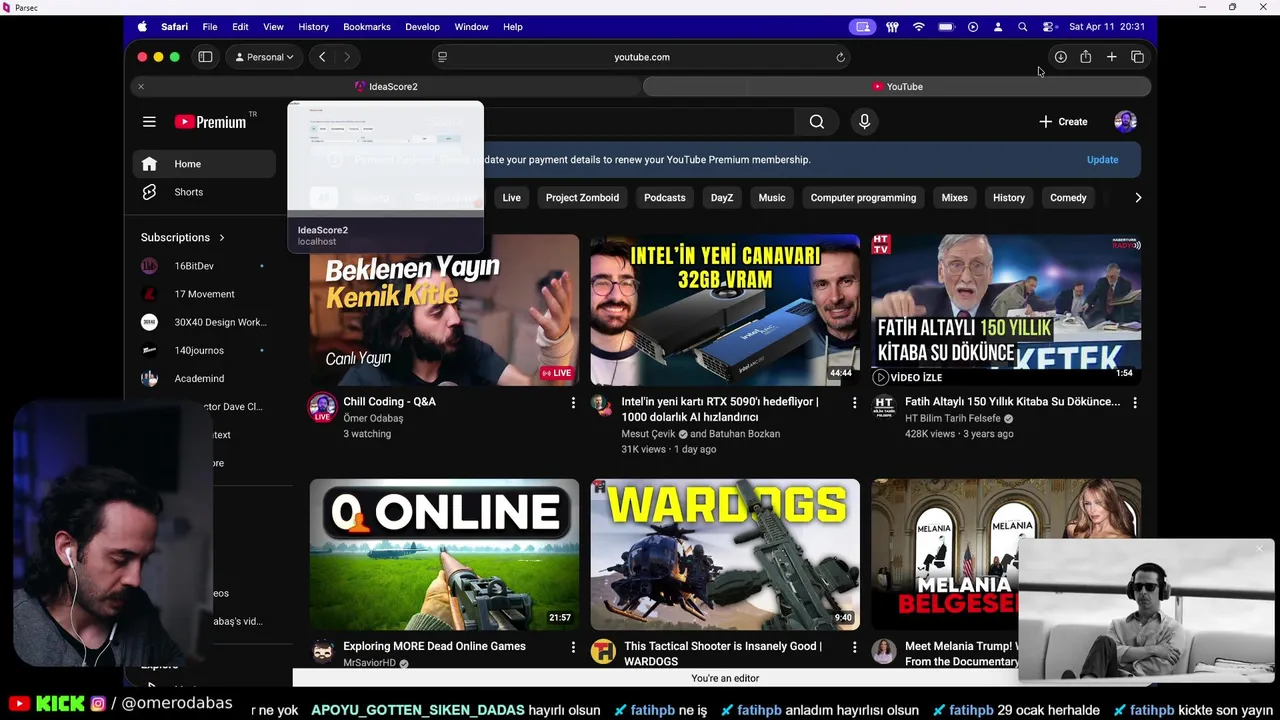Click the Update payment details link
The height and width of the screenshot is (720, 1280).
(1102, 160)
